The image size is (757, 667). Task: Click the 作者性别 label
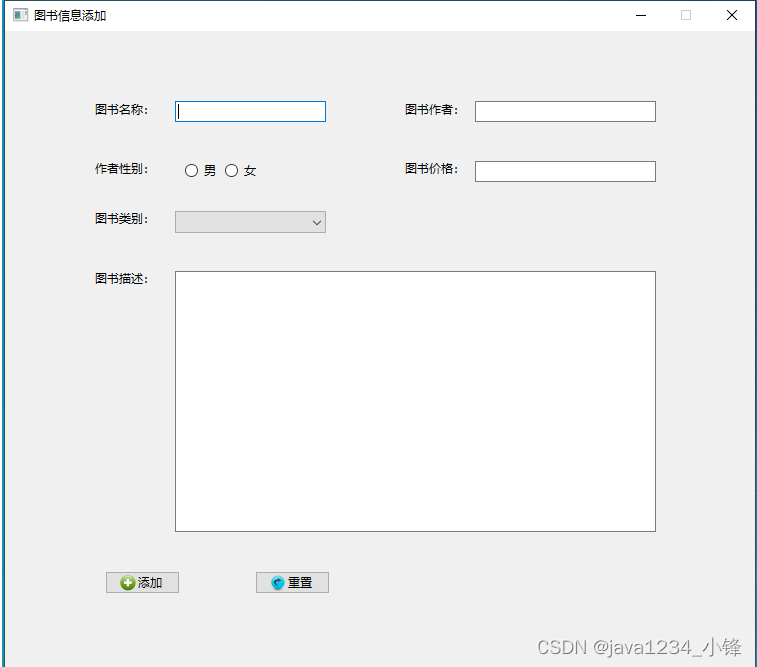(x=121, y=169)
